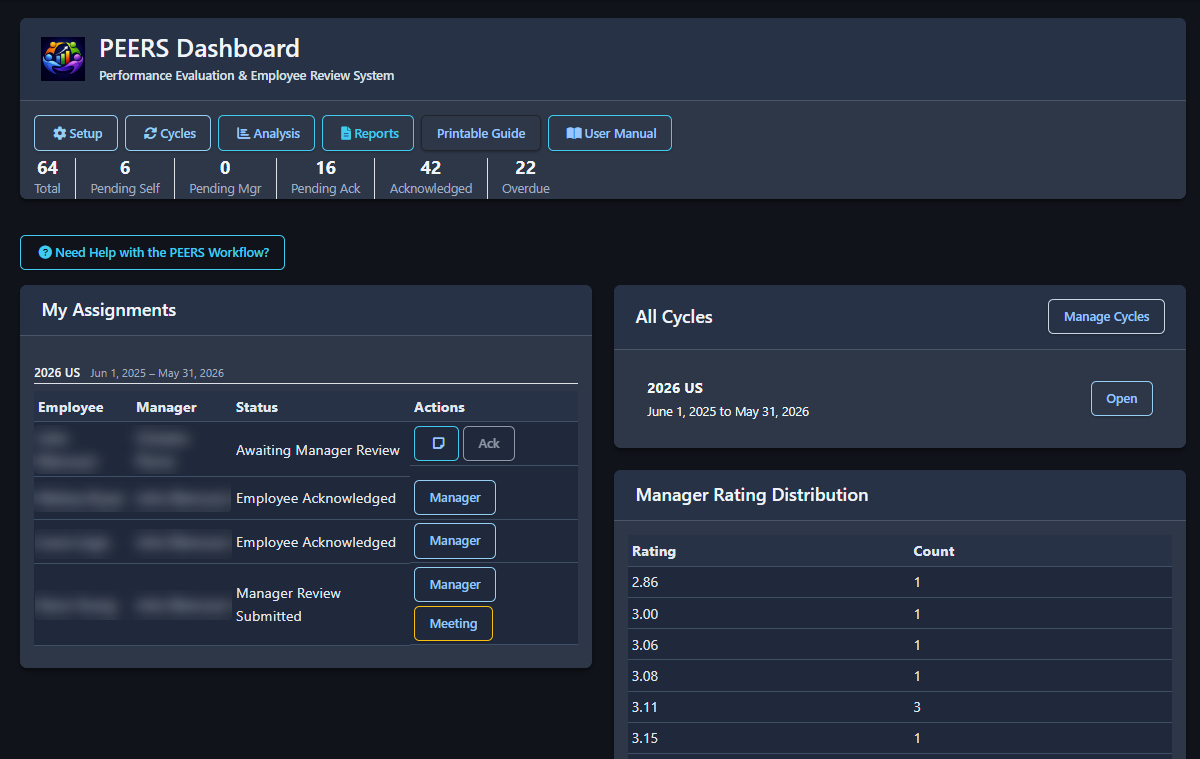
Task: Click rating value 3.11
Action: coord(645,706)
